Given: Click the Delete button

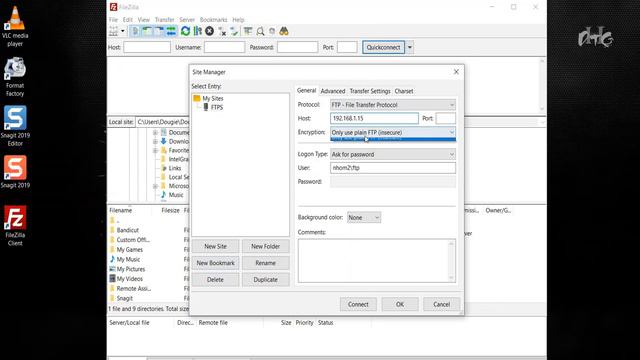Looking at the screenshot, I should [215, 280].
